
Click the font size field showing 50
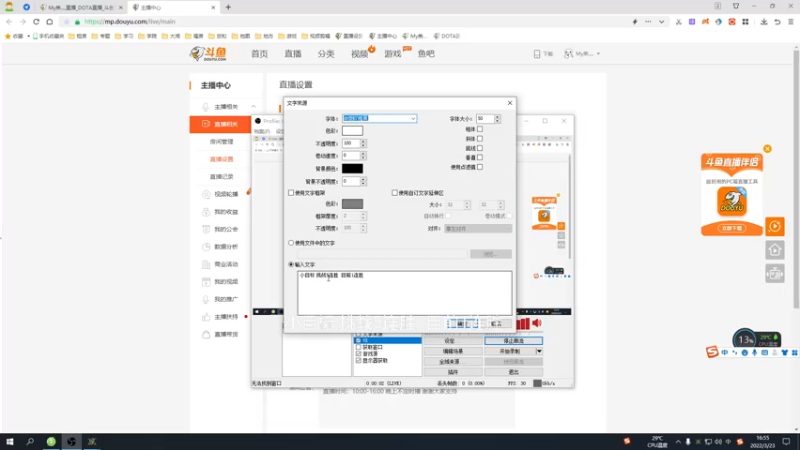tap(485, 118)
